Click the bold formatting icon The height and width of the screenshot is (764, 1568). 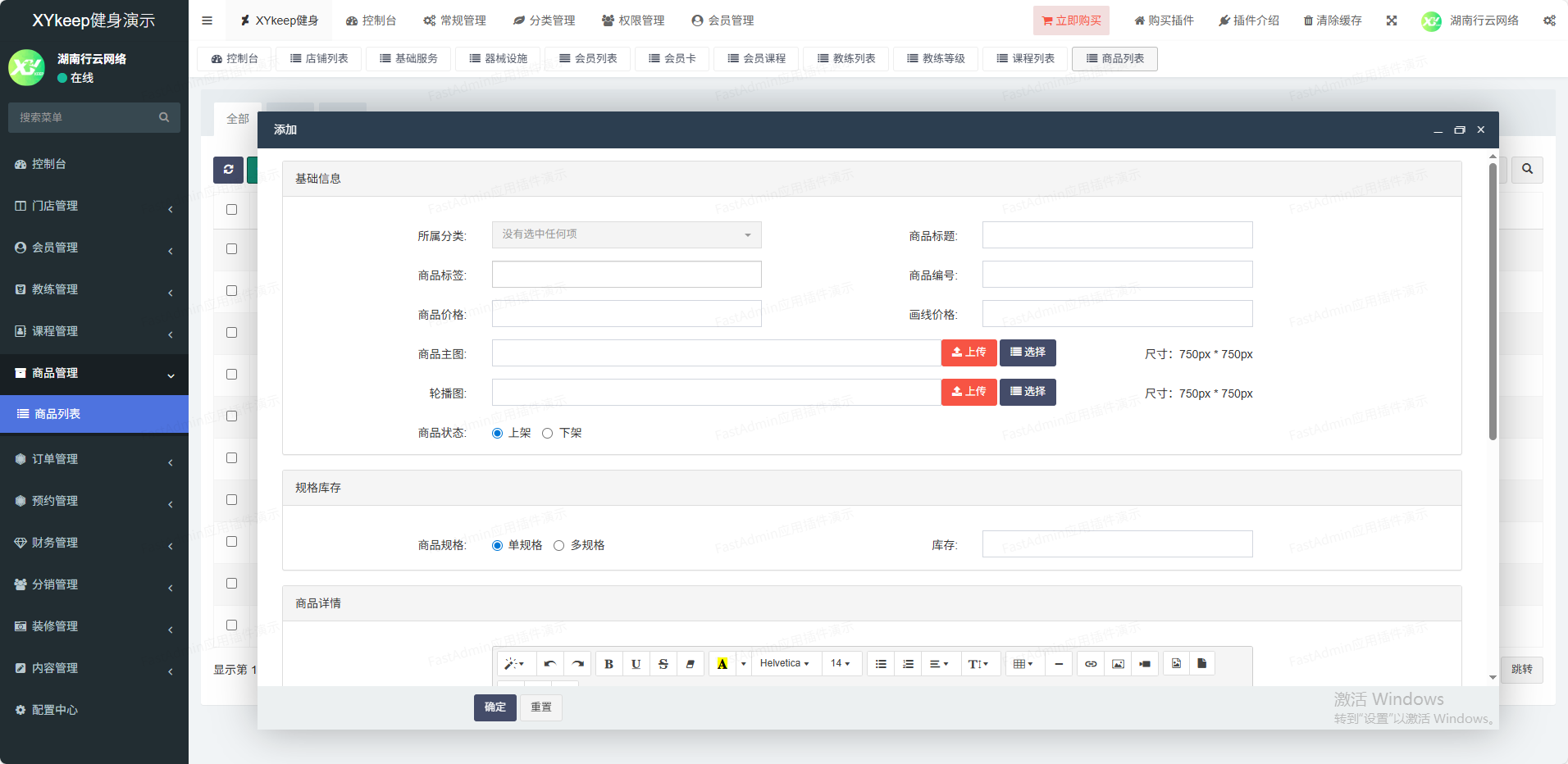click(x=609, y=664)
